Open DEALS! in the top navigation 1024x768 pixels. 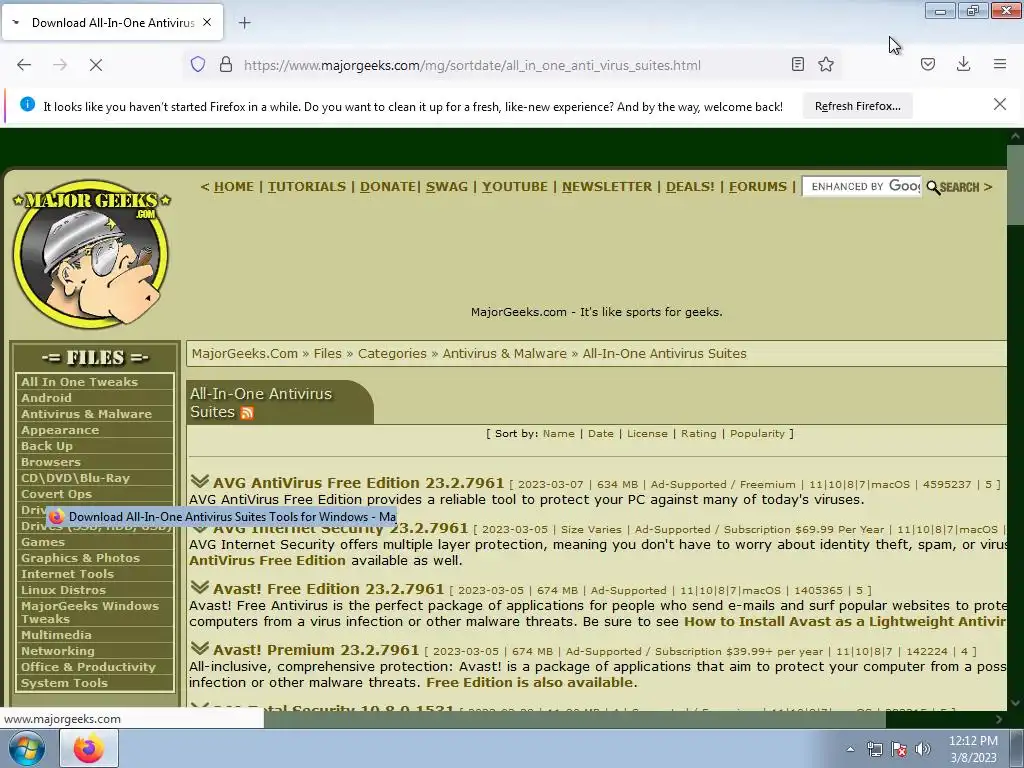click(x=690, y=187)
